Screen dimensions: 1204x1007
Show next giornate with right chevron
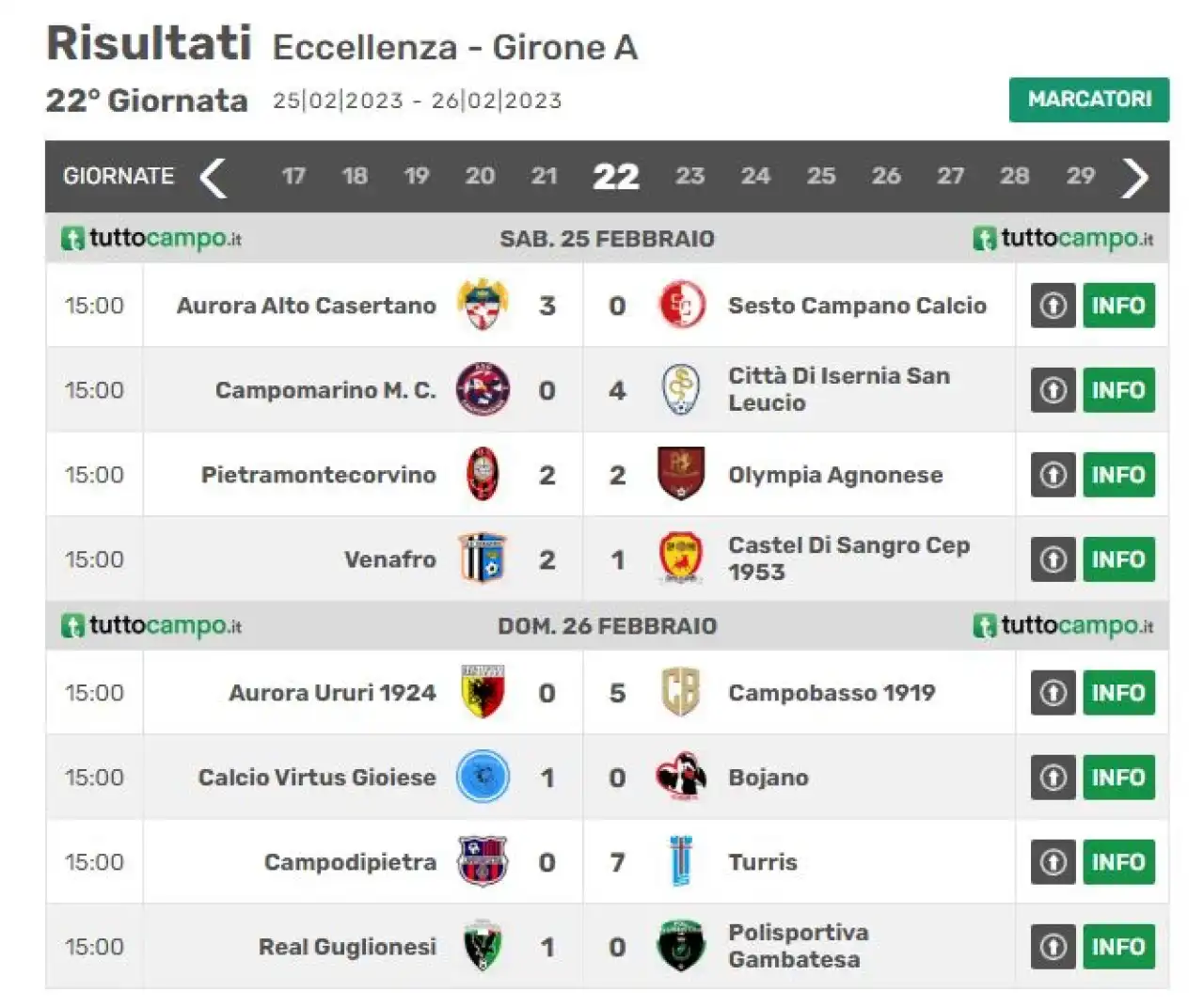[x=1135, y=177]
